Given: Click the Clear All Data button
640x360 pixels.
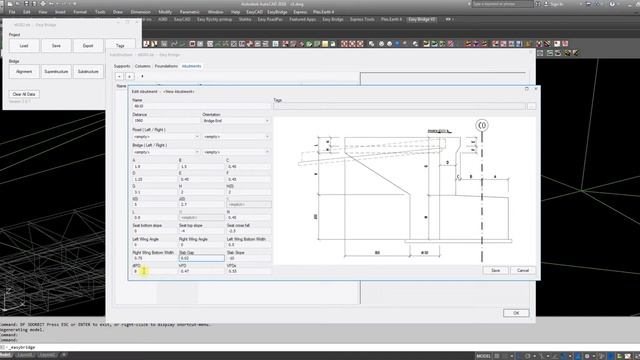Looking at the screenshot, I should pos(24,94).
